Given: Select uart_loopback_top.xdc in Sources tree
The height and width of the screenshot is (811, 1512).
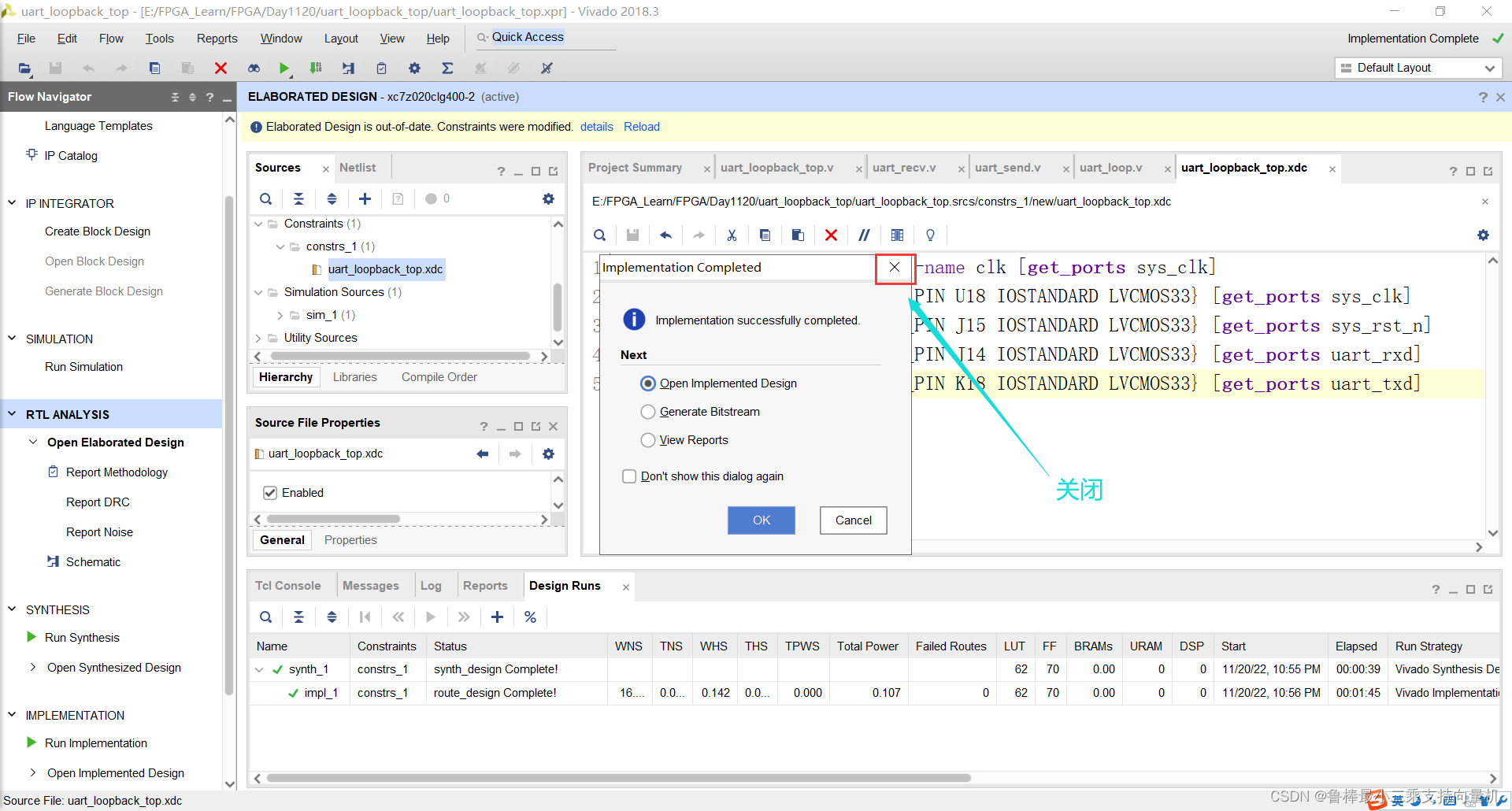Looking at the screenshot, I should tap(385, 269).
